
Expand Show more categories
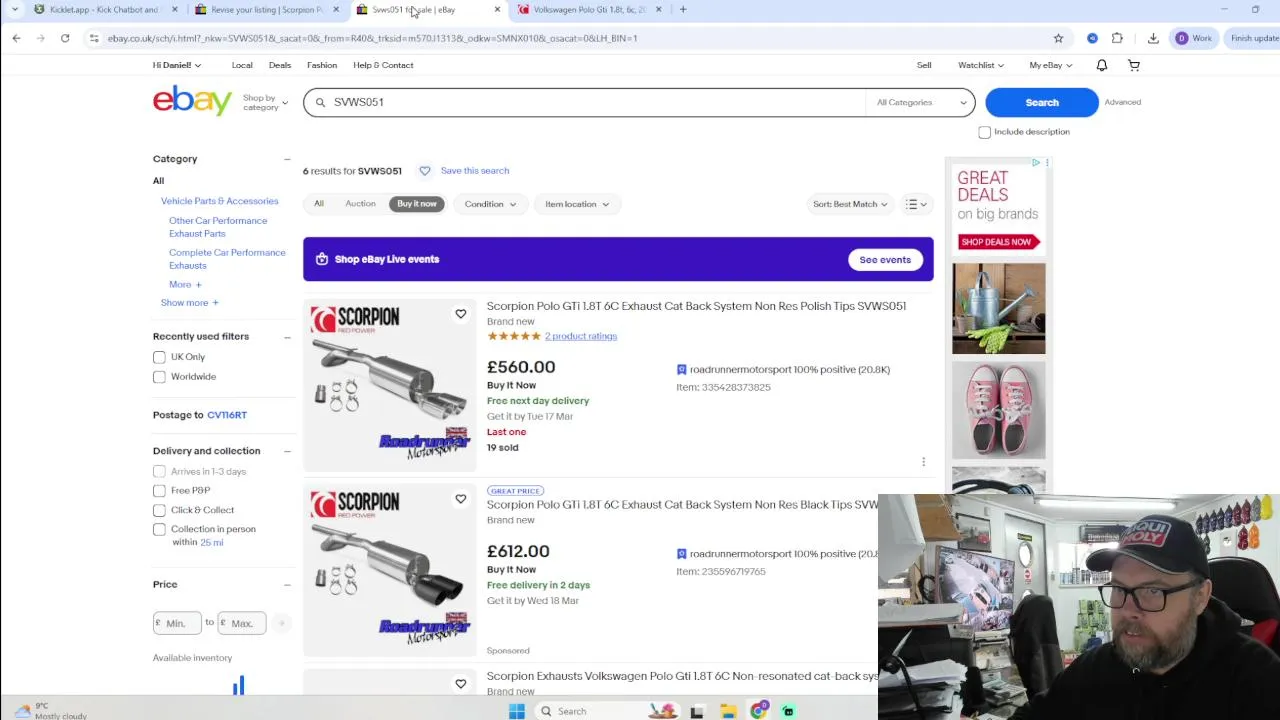(x=189, y=303)
